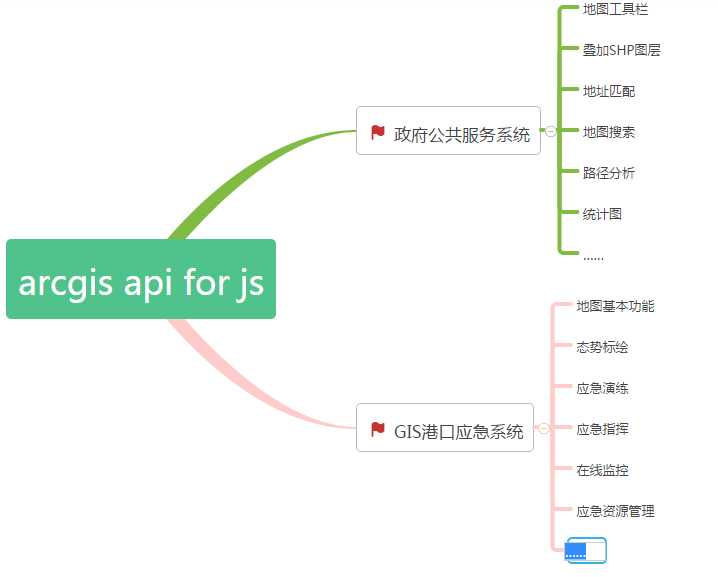Select the central node arcgis api for js

[x=141, y=279]
